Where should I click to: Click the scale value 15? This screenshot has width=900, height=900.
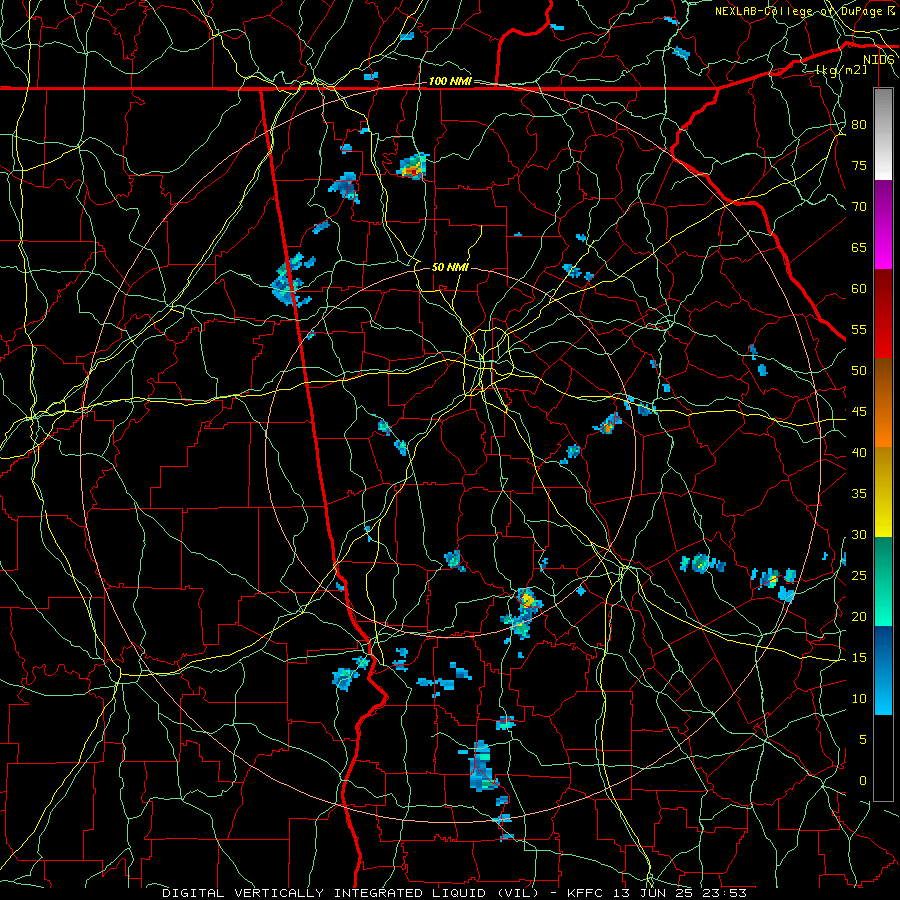[x=859, y=658]
